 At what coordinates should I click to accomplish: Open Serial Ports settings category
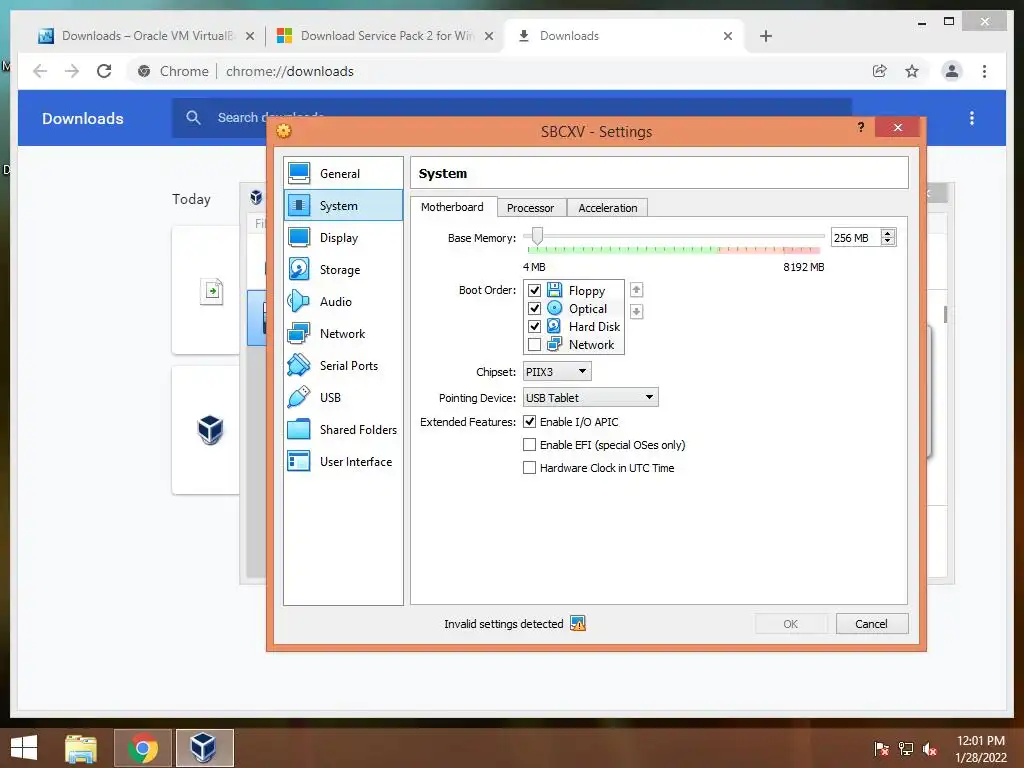(343, 366)
